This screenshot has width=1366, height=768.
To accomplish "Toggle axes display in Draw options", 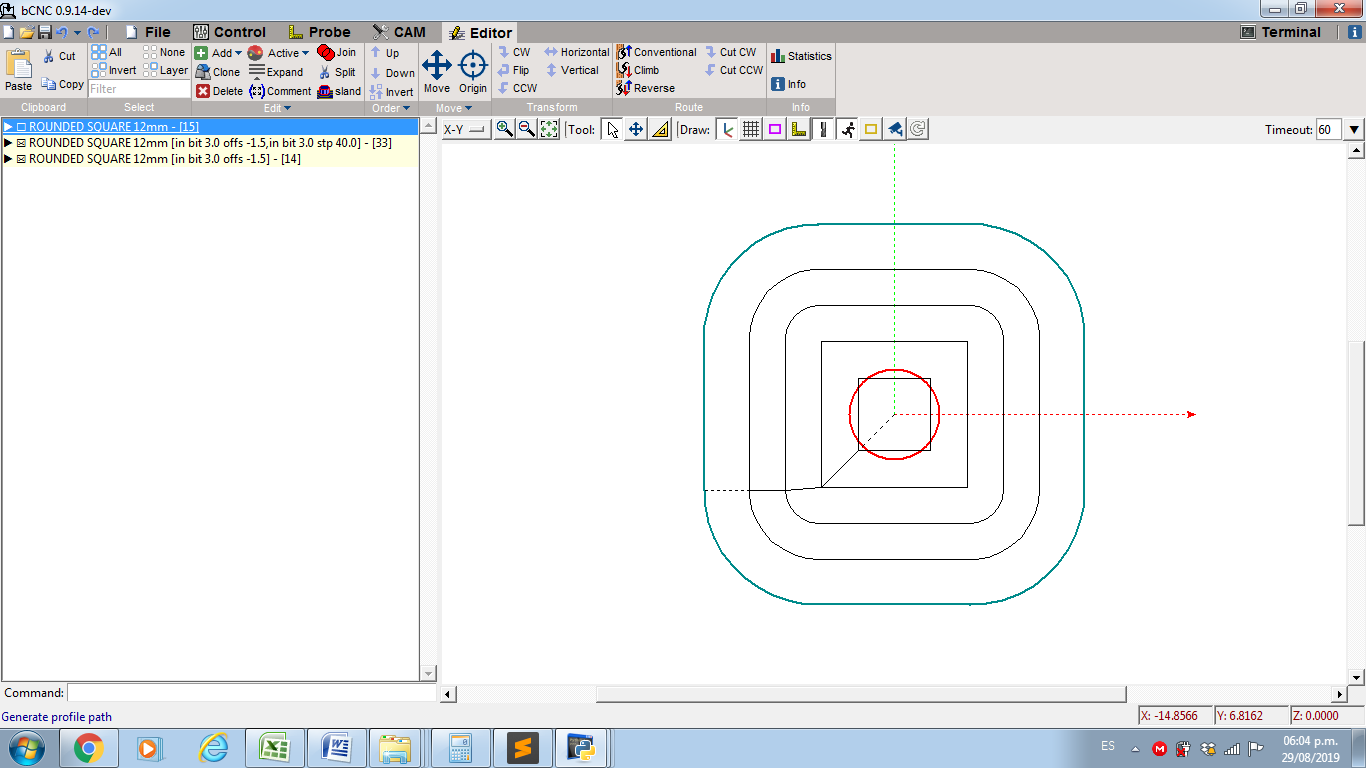I will pyautogui.click(x=726, y=129).
